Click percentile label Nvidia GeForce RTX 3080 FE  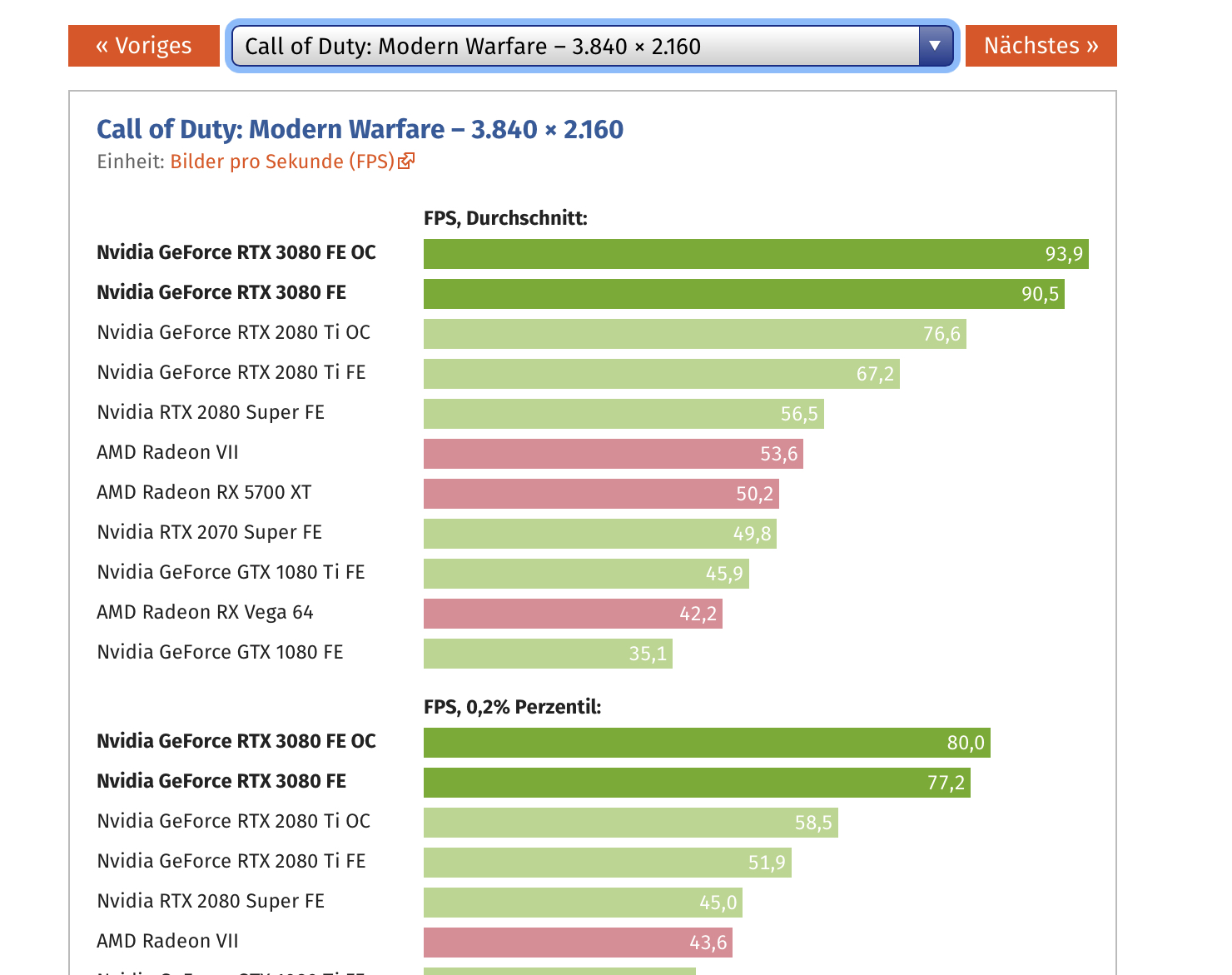[221, 782]
